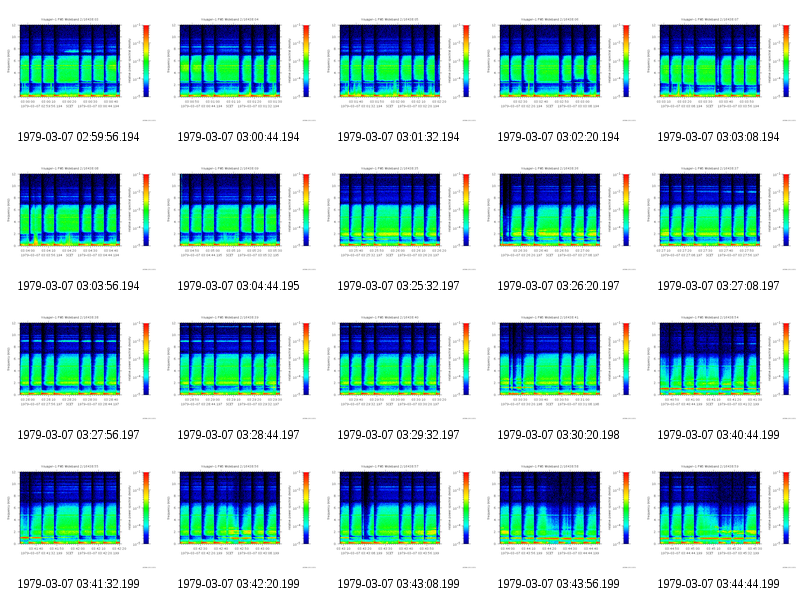Open the spectrogram thumbnail dated 1979-03-07 03:02:20.194
Image resolution: width=800 pixels, height=596 pixels.
558,68
